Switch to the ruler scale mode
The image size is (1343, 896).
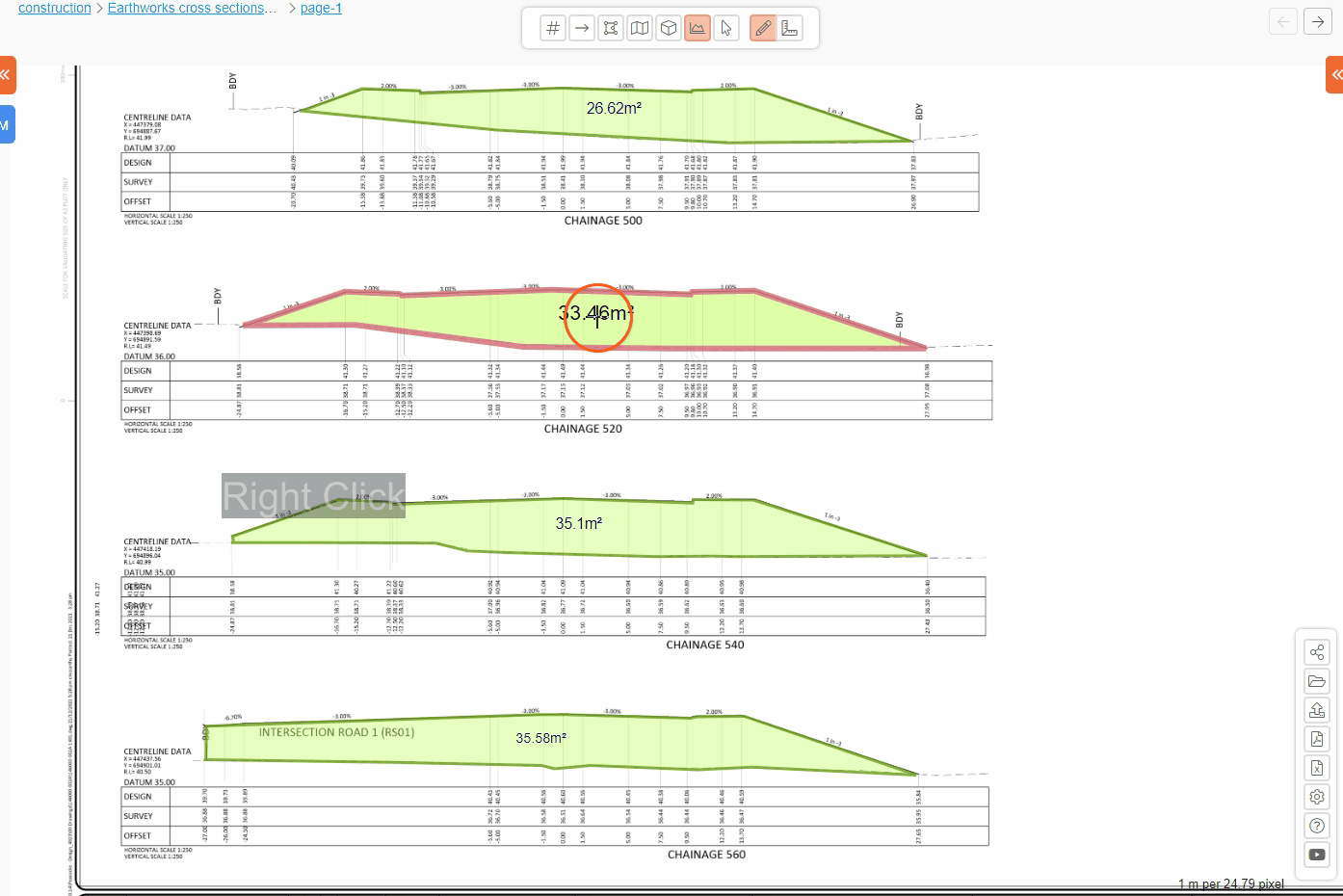click(790, 28)
